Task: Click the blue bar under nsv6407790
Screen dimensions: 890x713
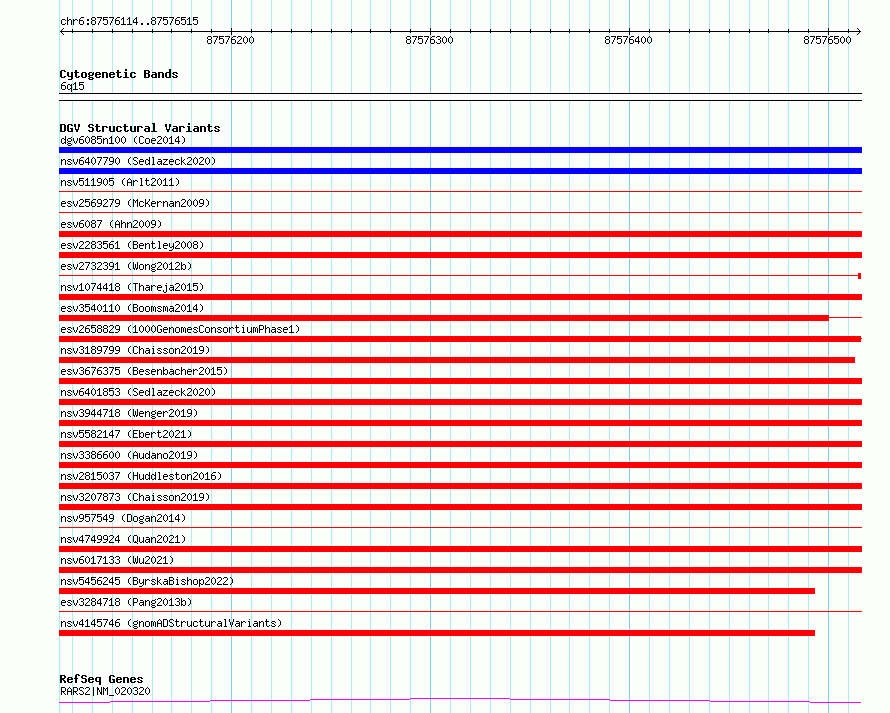Action: [x=460, y=171]
